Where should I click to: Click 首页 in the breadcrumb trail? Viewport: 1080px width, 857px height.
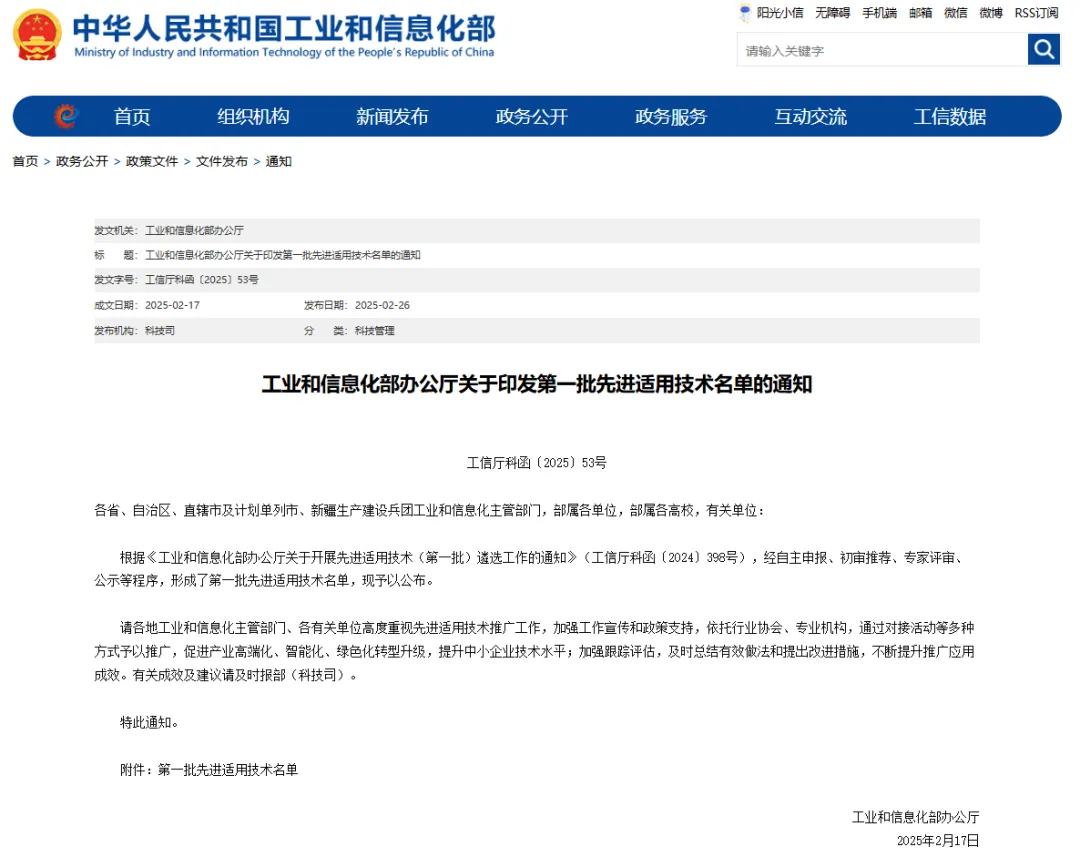(x=25, y=161)
